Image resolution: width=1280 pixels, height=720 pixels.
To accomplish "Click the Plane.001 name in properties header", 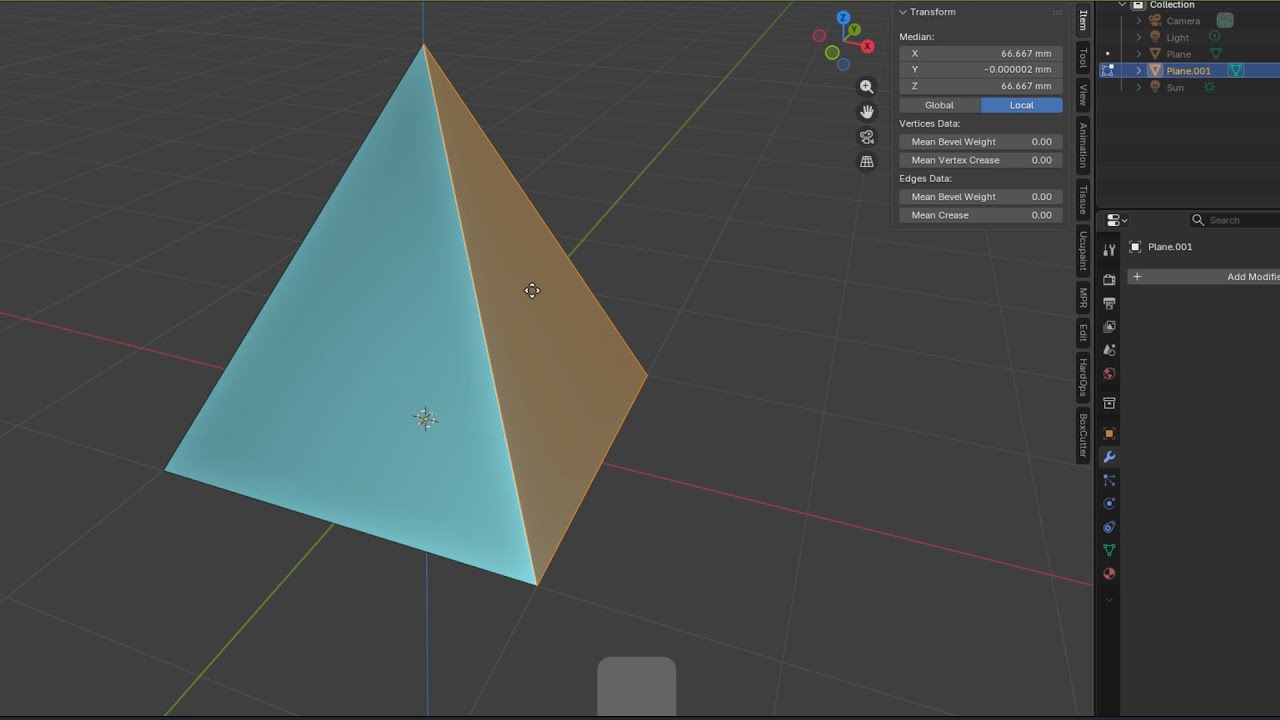I will pyautogui.click(x=1170, y=247).
